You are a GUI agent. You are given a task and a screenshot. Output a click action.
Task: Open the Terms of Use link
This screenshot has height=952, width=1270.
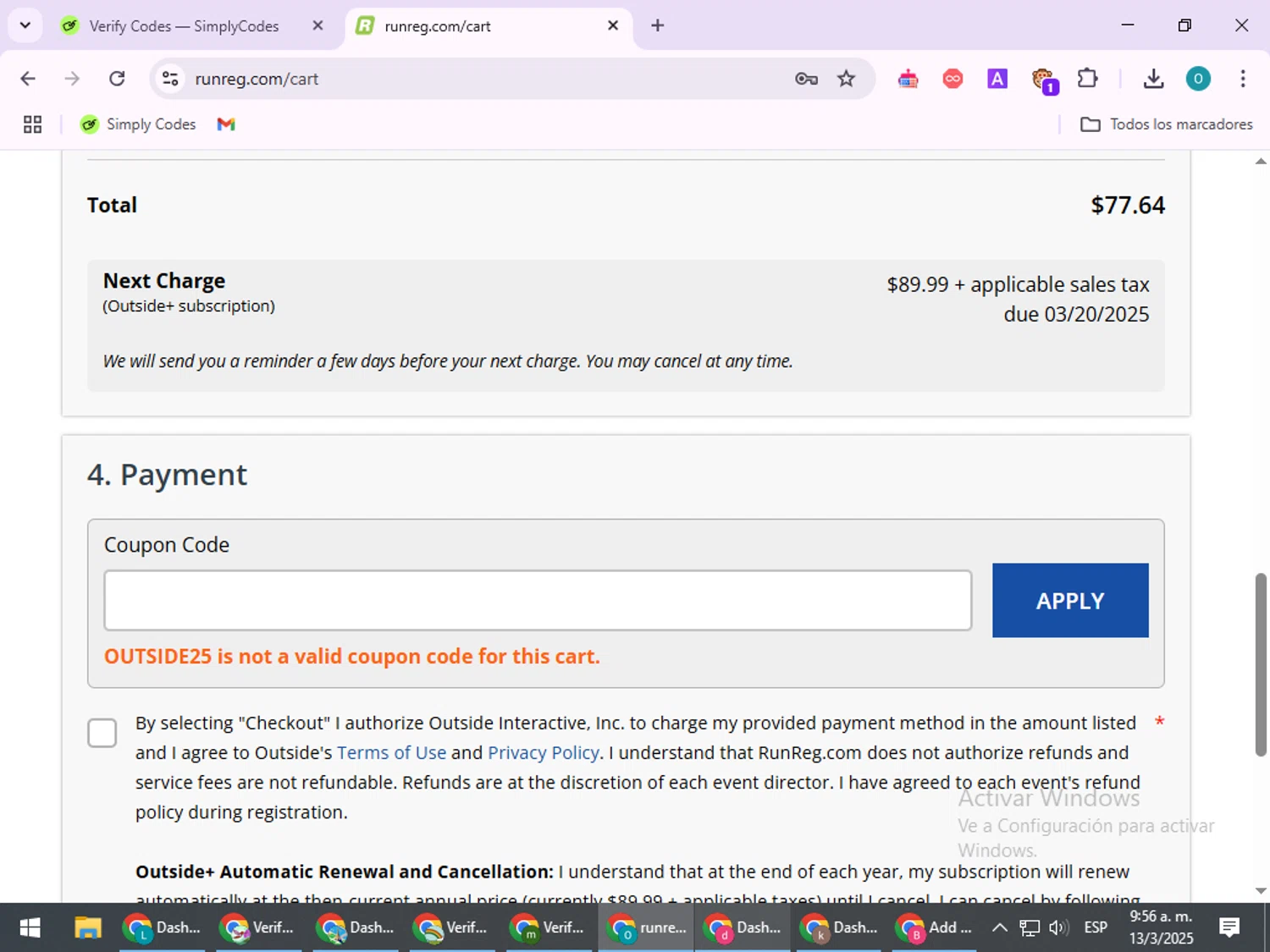coord(391,752)
